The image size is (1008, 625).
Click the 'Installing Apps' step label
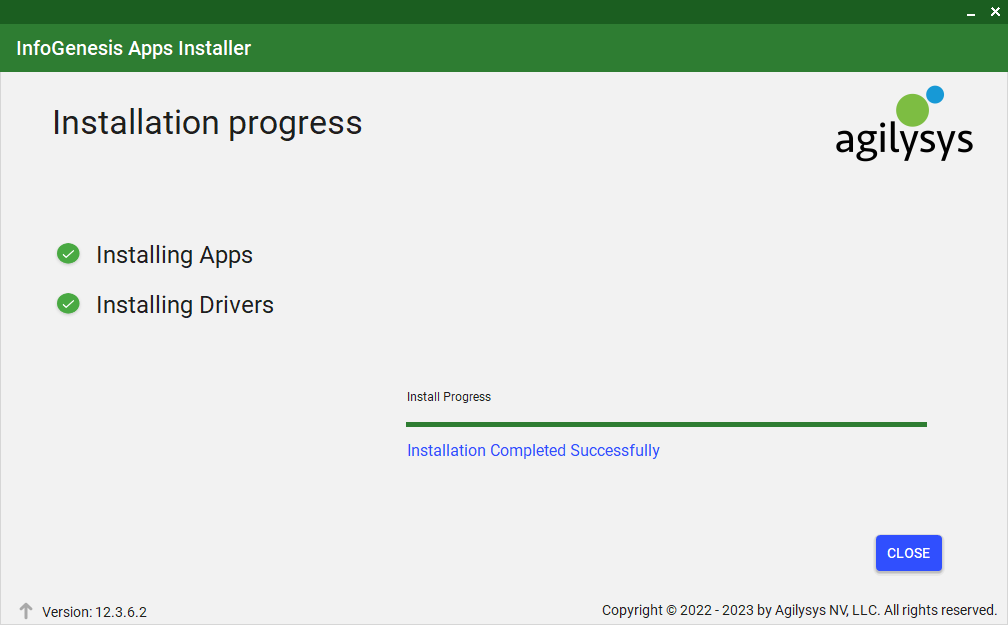174,255
